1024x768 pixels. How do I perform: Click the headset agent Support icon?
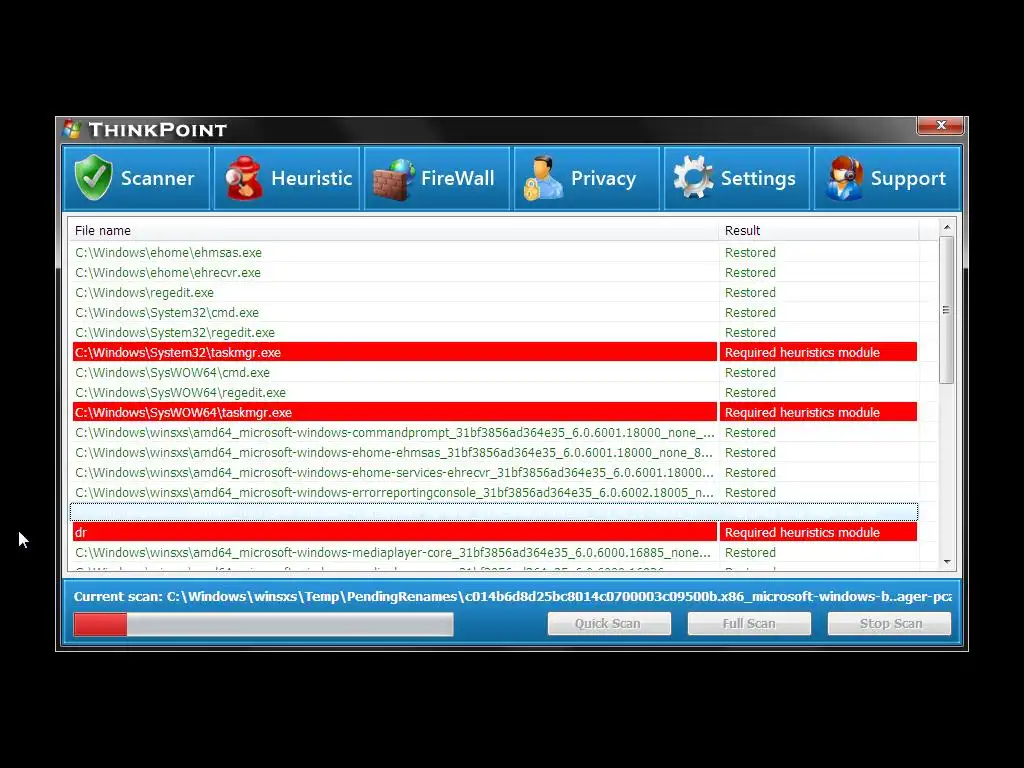coord(843,178)
